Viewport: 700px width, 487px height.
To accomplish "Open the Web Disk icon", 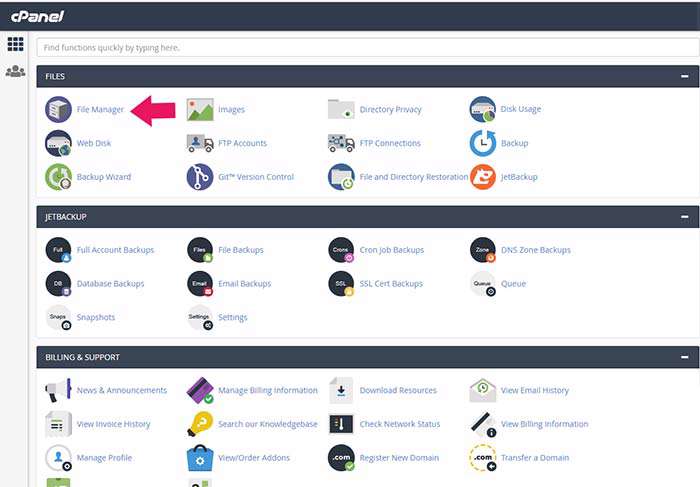I will pos(58,143).
